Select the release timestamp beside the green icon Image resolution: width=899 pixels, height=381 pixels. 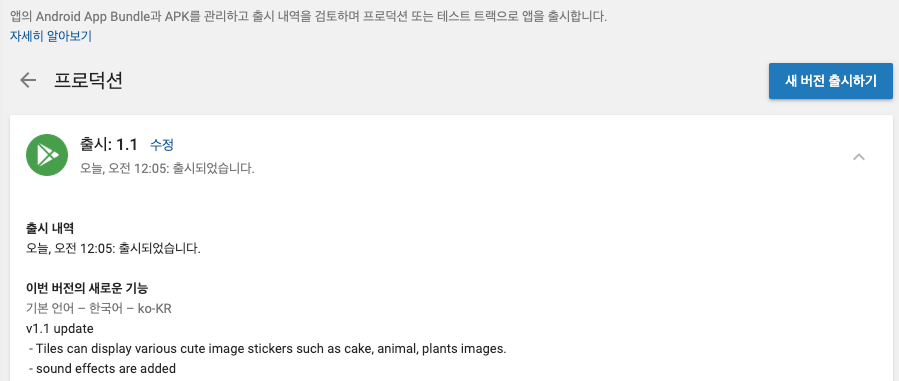tap(167, 169)
